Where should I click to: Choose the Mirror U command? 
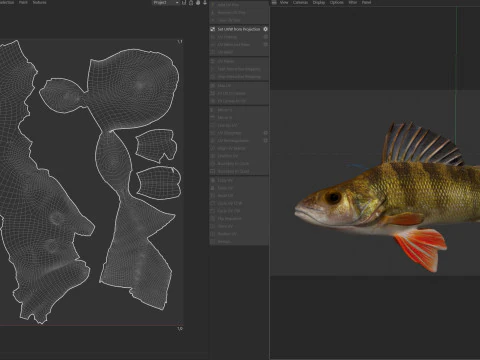[239, 110]
